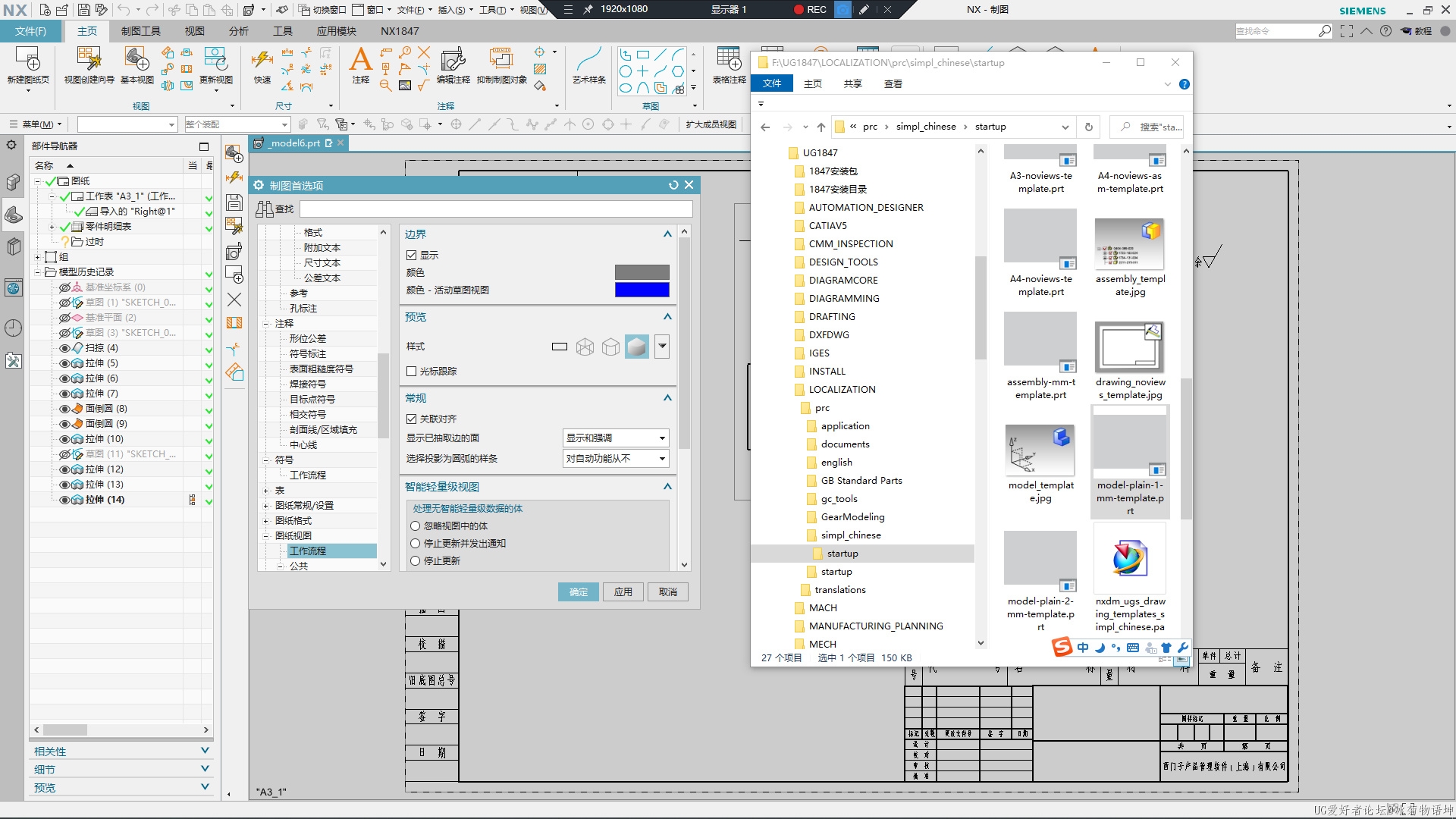Select the 忽略视图中的体 radio button
Image resolution: width=1456 pixels, height=819 pixels.
point(415,526)
